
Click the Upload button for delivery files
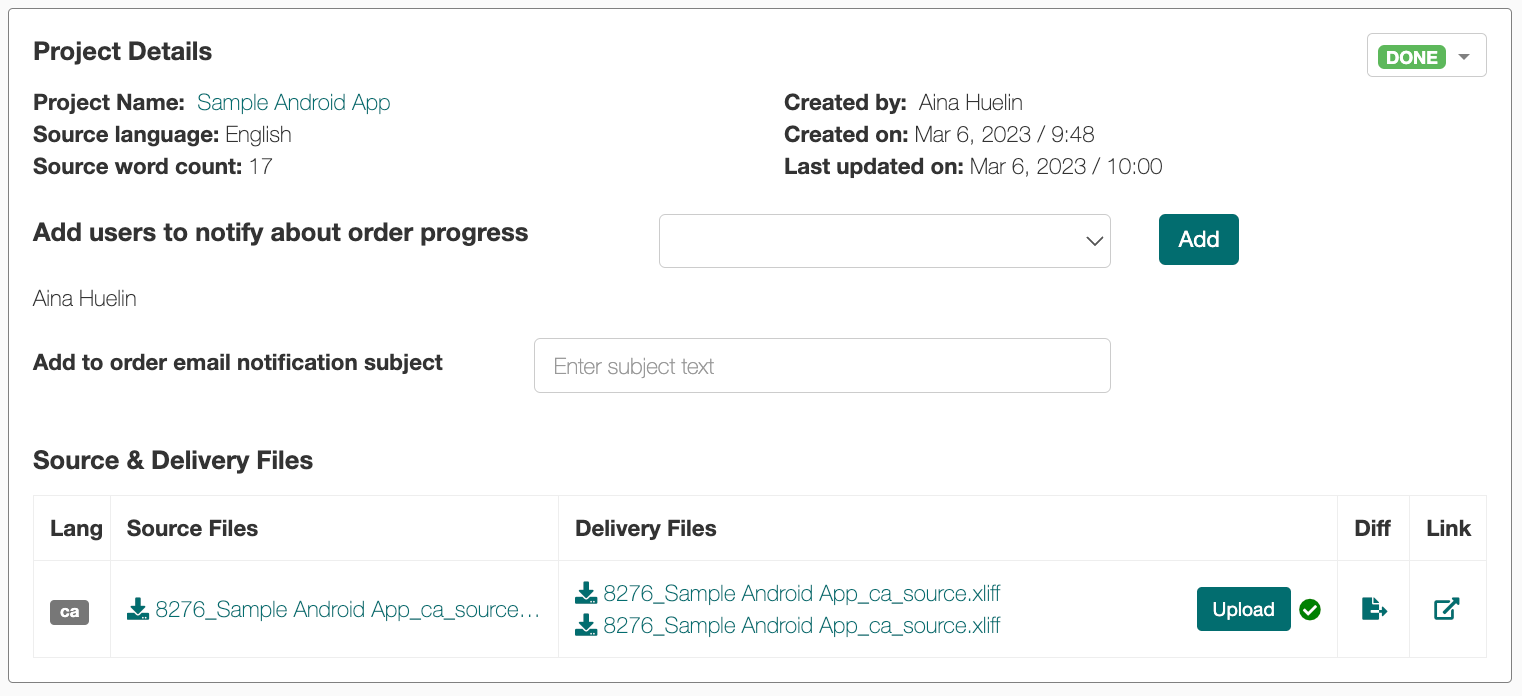coord(1243,609)
